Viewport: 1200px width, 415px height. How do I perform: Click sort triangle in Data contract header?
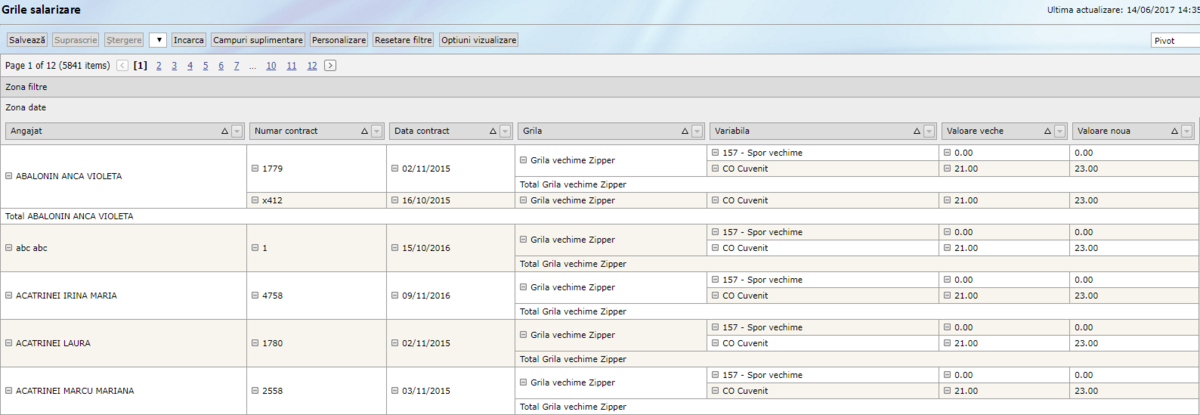pos(494,131)
